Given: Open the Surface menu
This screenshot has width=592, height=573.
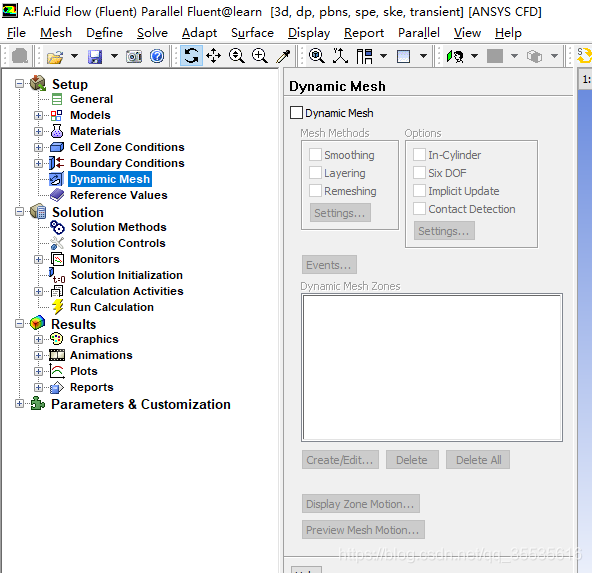Looking at the screenshot, I should [x=252, y=33].
